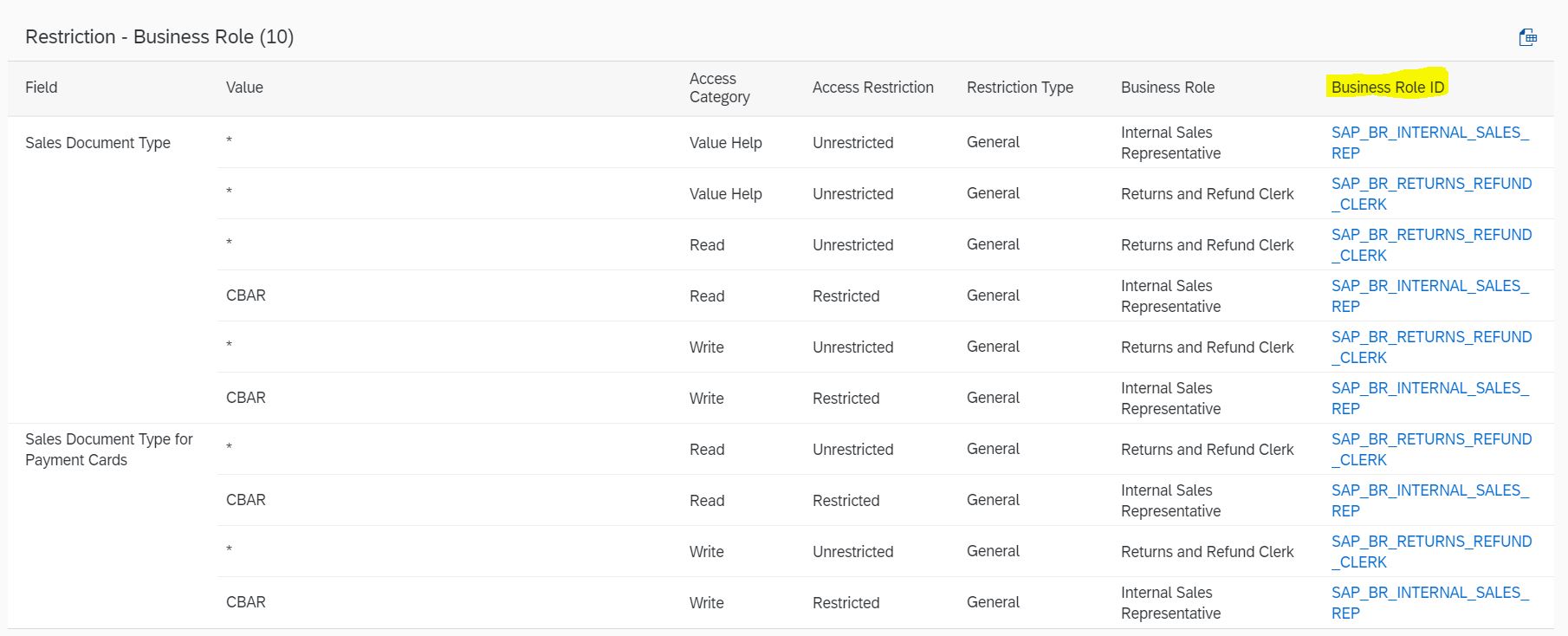The image size is (1568, 636).
Task: Click the Access Restriction column header
Action: click(873, 88)
